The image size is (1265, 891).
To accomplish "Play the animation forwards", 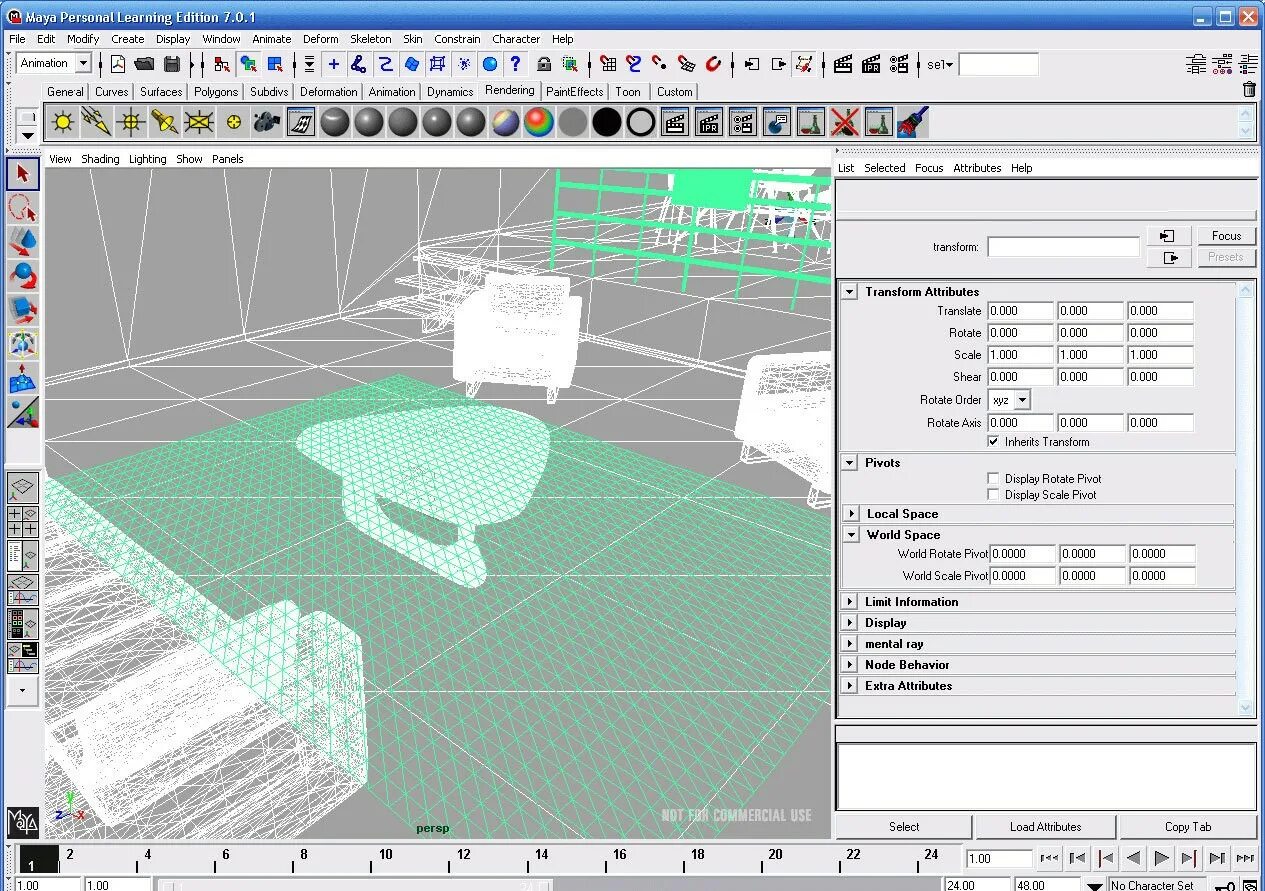I will pyautogui.click(x=1161, y=858).
